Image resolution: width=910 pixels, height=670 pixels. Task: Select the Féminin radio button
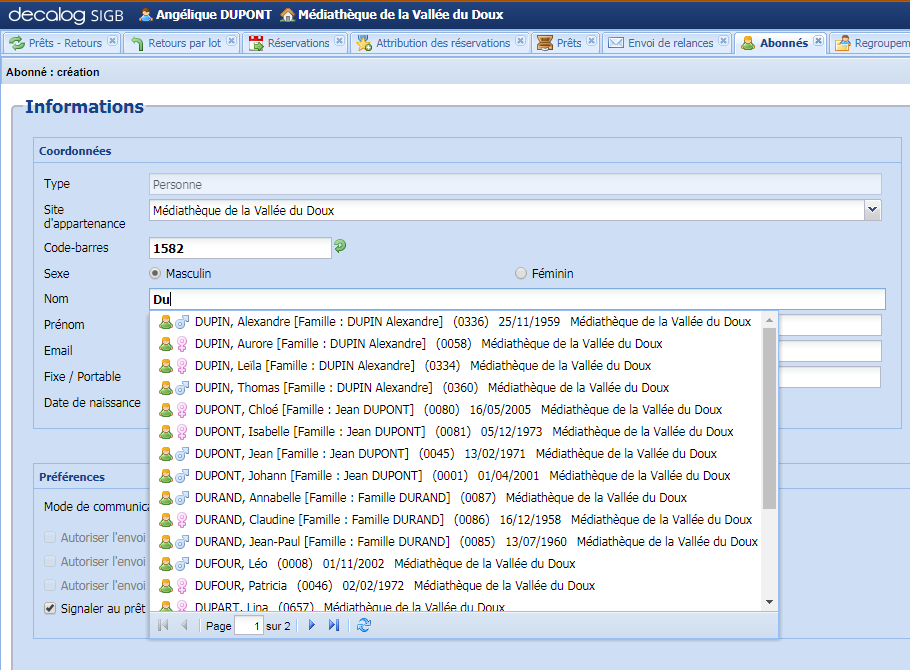pos(520,273)
